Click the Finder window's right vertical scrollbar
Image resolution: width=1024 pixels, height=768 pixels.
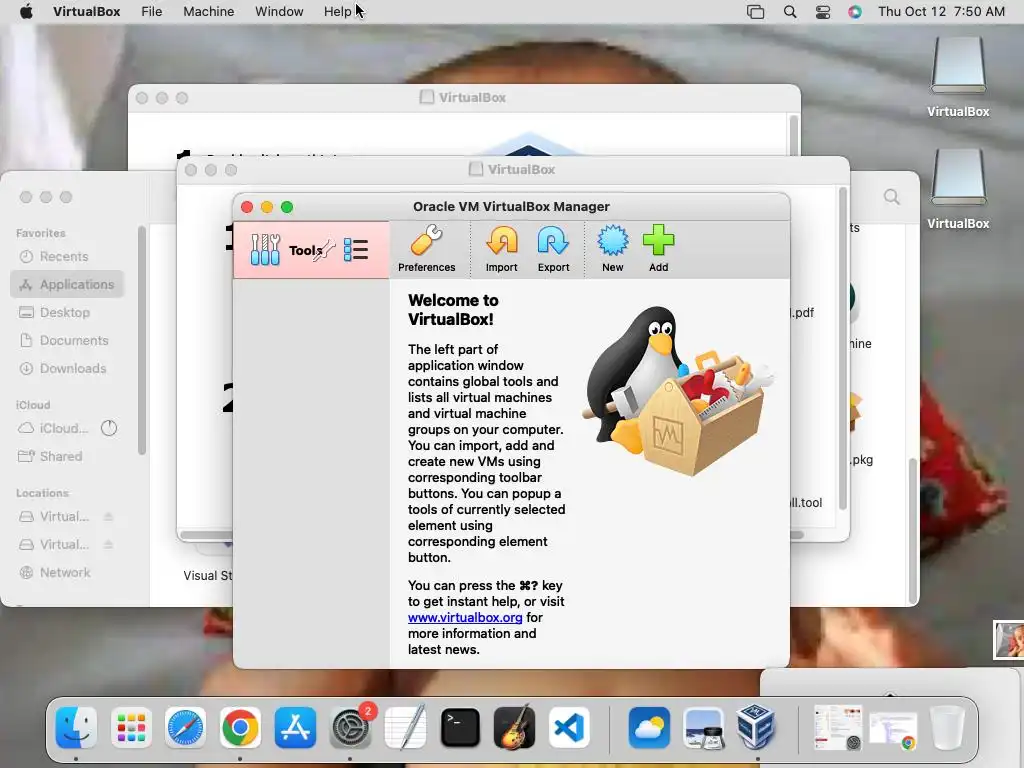coord(912,530)
